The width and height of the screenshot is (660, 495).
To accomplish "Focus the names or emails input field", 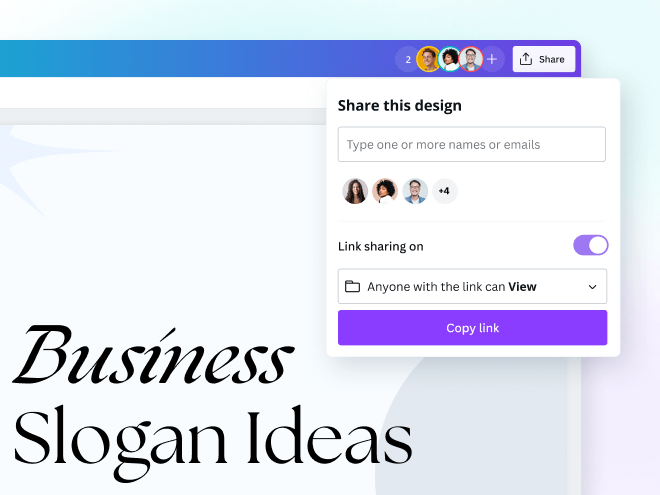I will (471, 144).
